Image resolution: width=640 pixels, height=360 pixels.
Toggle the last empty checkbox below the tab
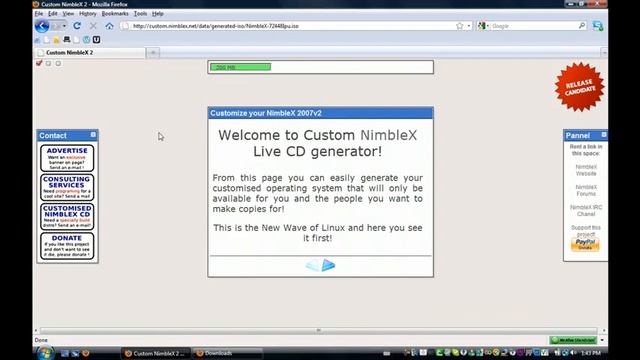pyautogui.click(x=58, y=63)
